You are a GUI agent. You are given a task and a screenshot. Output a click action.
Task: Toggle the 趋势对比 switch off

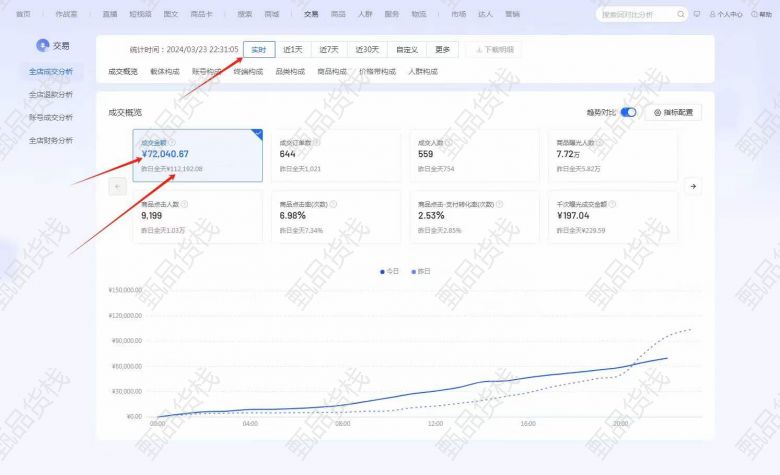[x=628, y=112]
